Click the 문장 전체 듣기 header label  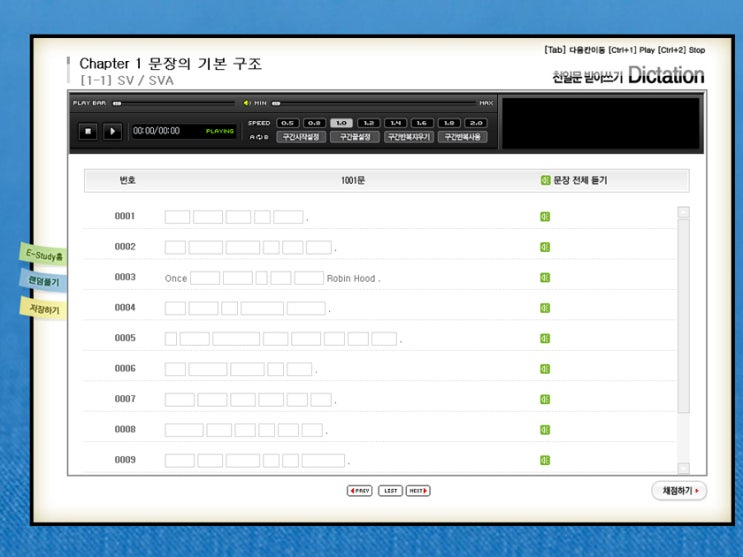[580, 180]
